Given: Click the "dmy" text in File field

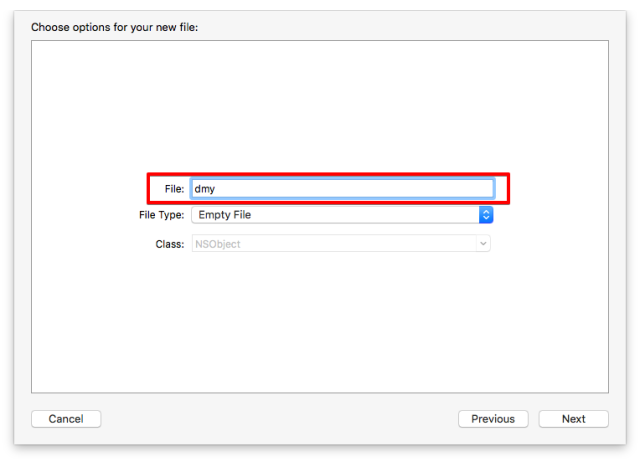Looking at the screenshot, I should coord(205,188).
